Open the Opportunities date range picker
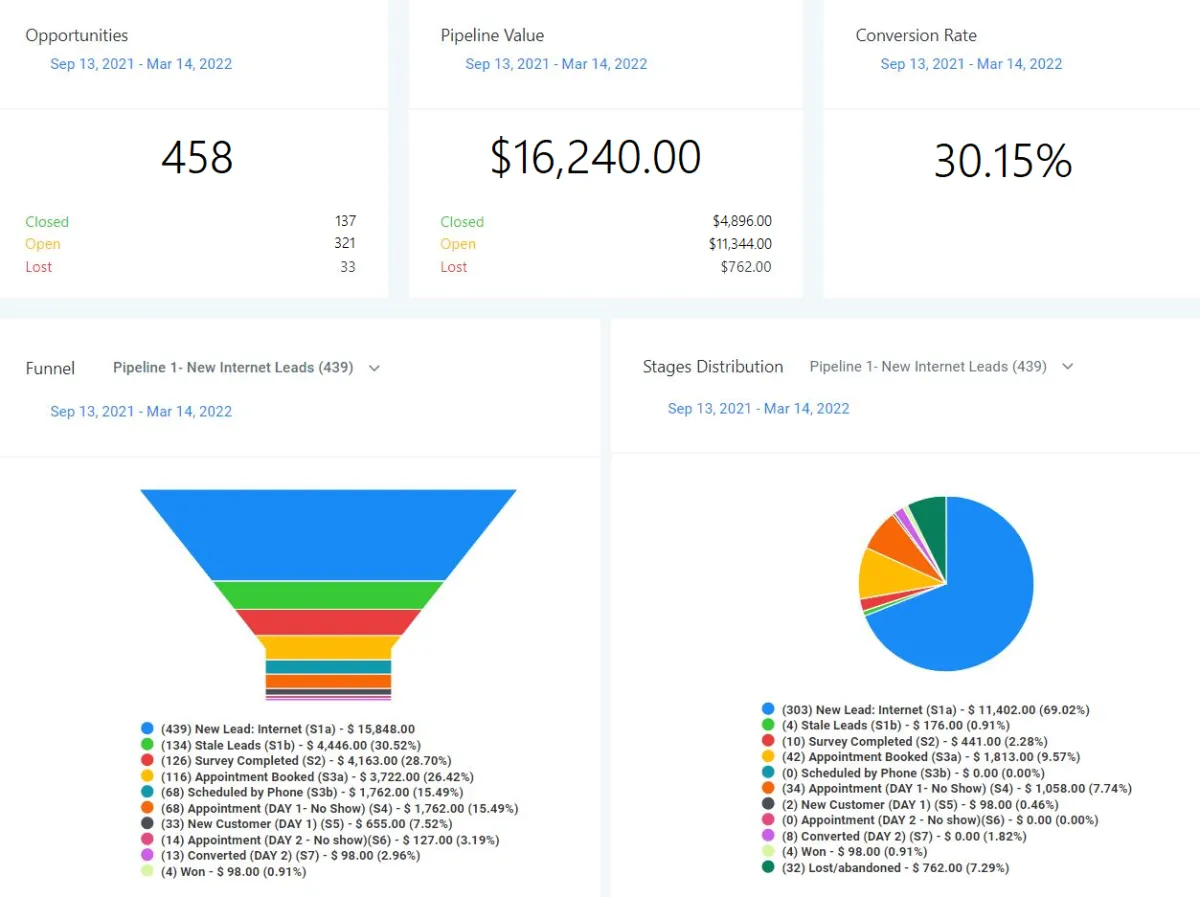This screenshot has height=897, width=1200. point(141,64)
